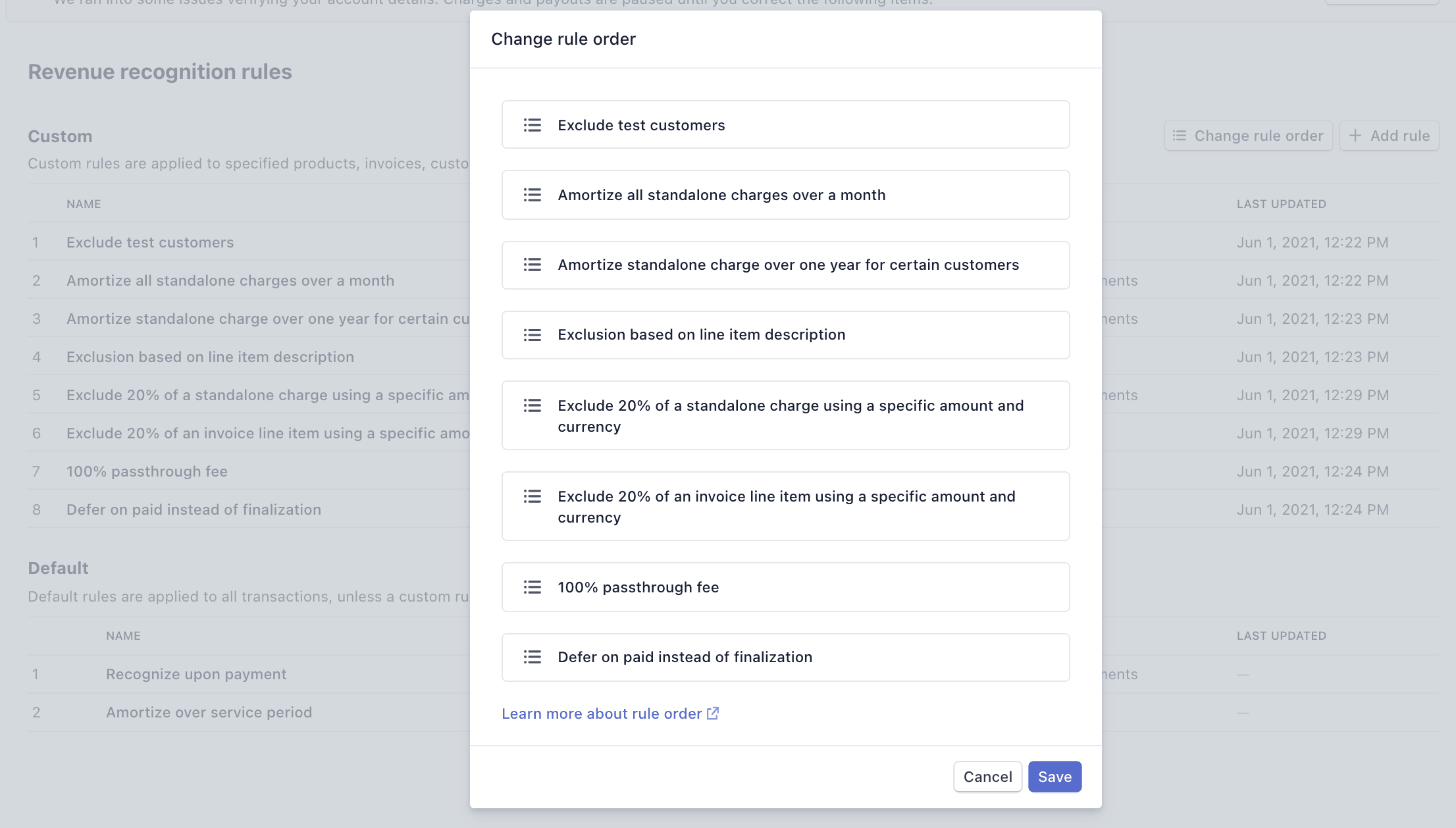Click drag handle for 100% passthrough fee
The width and height of the screenshot is (1456, 828).
click(x=532, y=587)
